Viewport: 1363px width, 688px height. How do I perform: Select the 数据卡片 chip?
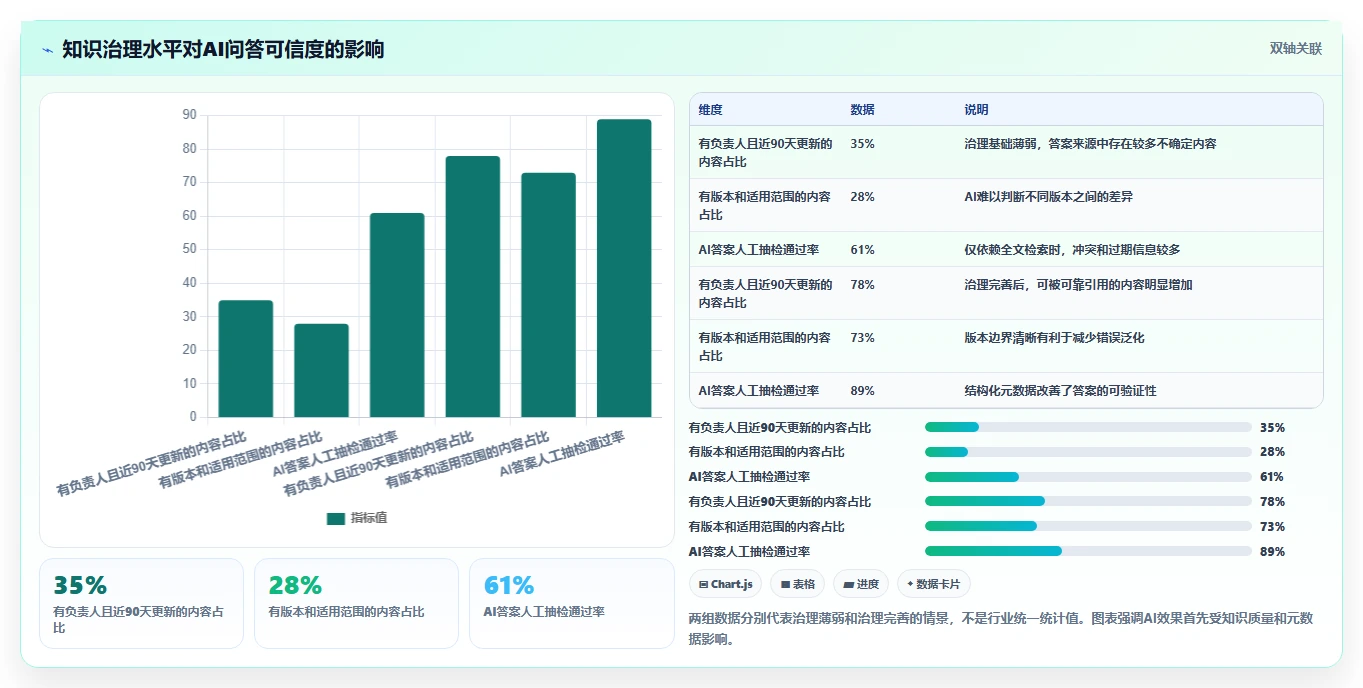coord(934,584)
